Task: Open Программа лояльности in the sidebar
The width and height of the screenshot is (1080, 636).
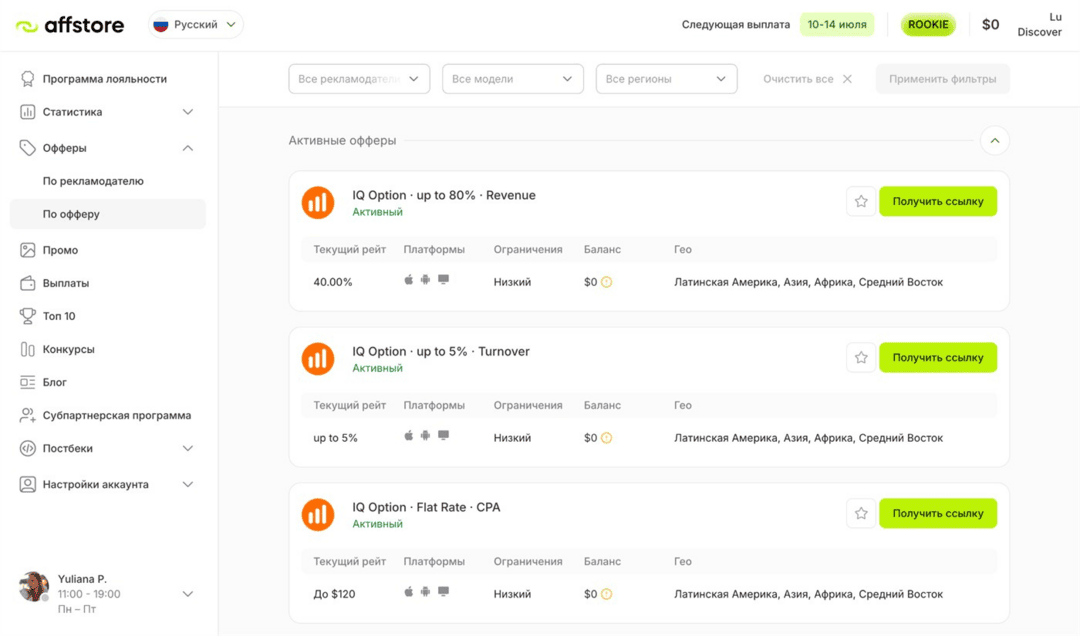Action: (105, 79)
